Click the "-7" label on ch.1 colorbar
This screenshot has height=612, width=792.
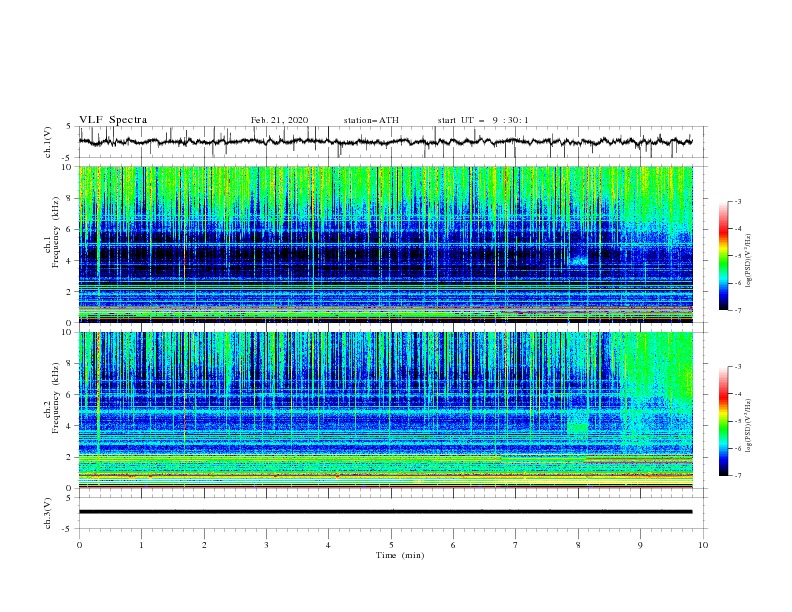pos(738,310)
